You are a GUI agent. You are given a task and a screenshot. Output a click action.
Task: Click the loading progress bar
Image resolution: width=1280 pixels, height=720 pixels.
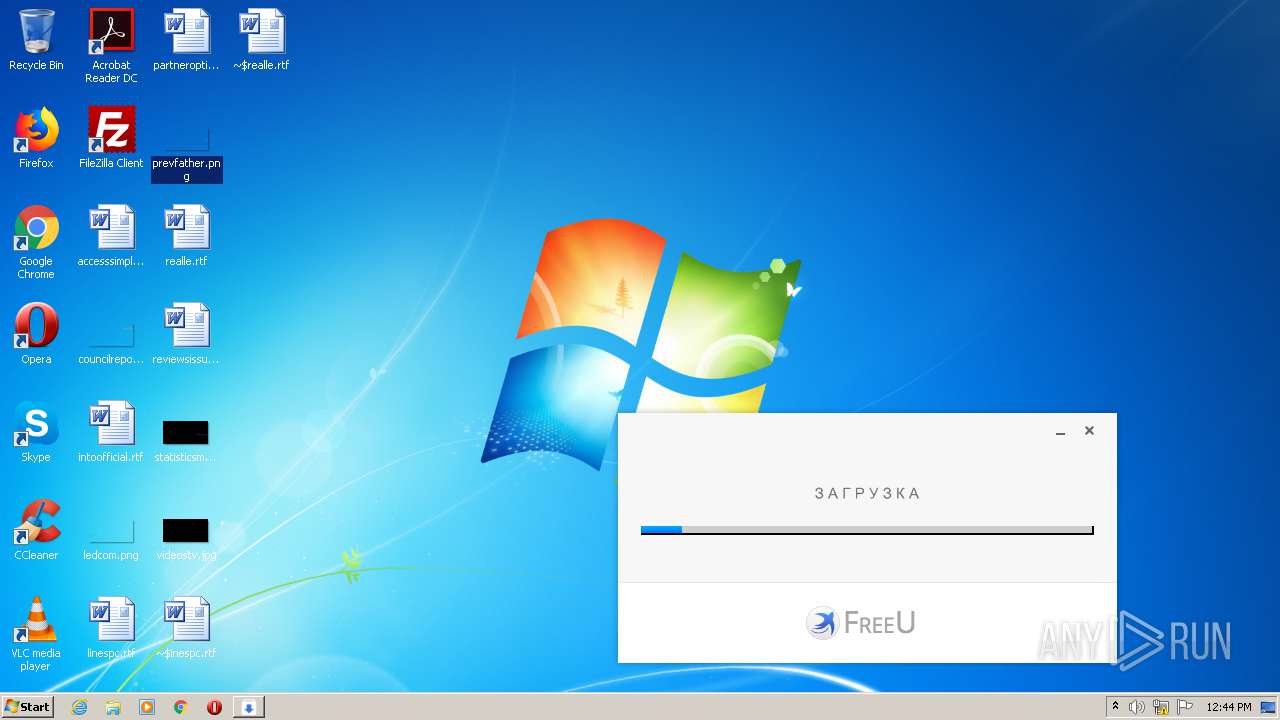(867, 530)
